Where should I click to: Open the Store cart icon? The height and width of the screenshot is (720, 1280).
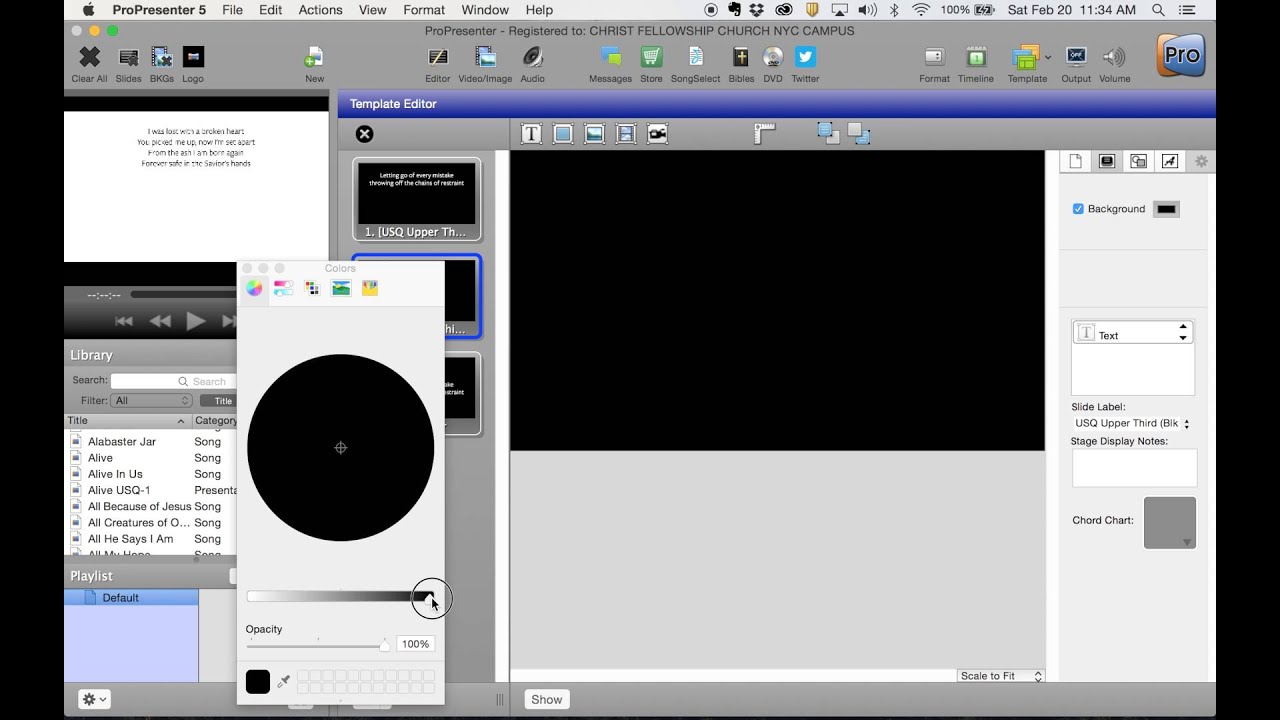[x=651, y=58]
